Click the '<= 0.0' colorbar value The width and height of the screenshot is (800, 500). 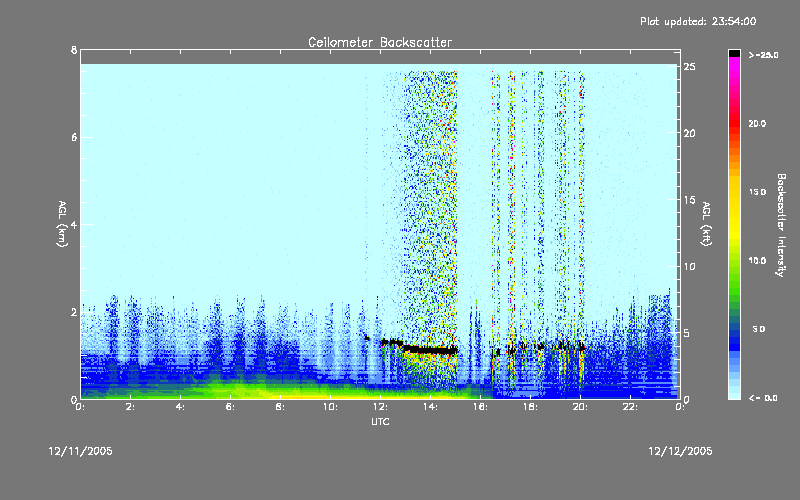(763, 398)
